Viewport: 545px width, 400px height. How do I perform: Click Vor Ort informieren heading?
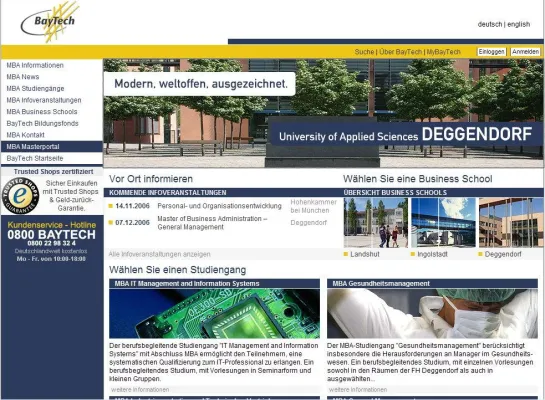pos(151,179)
